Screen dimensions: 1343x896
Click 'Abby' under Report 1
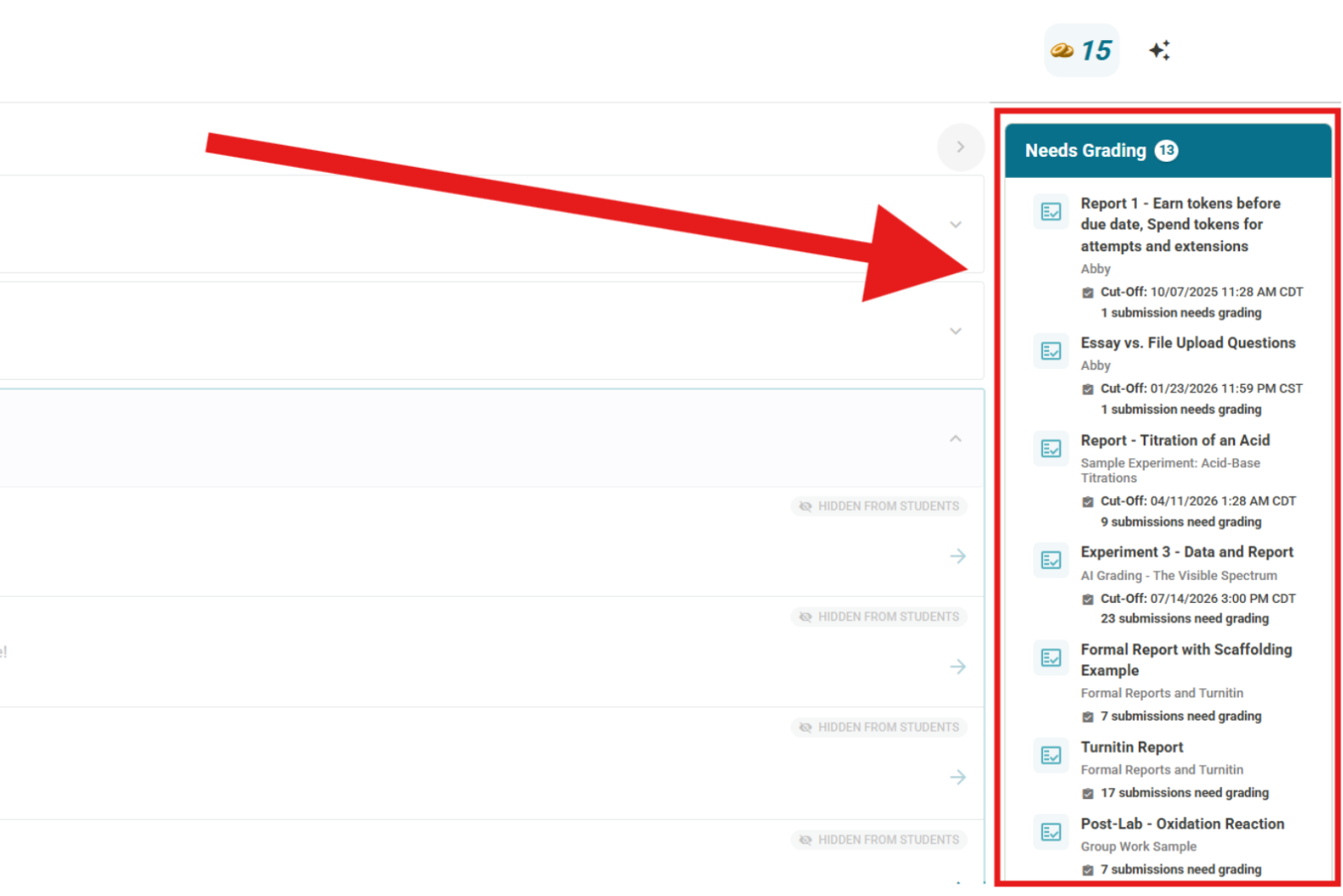(1095, 269)
